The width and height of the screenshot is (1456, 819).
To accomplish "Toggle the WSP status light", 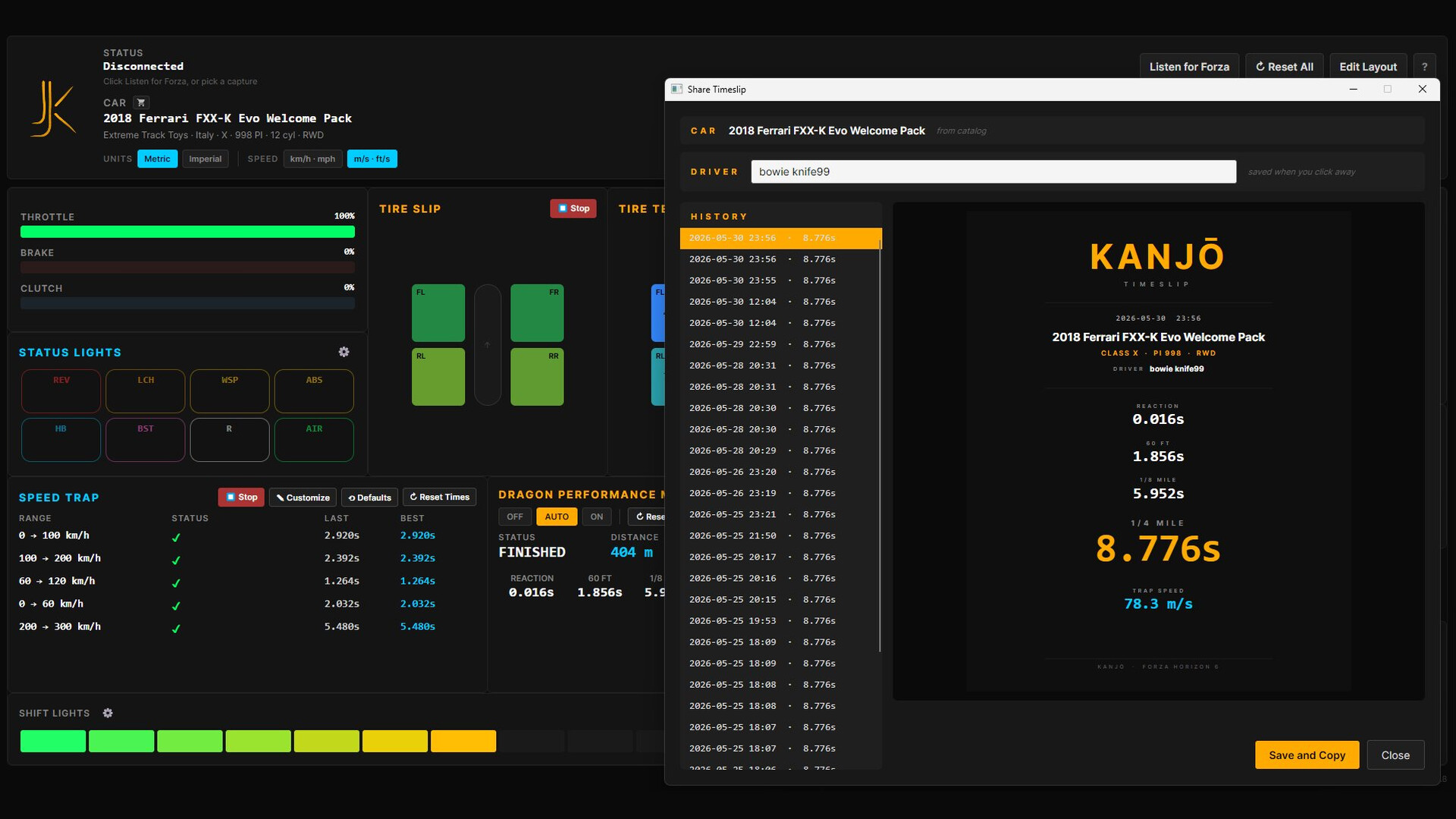I will [230, 391].
